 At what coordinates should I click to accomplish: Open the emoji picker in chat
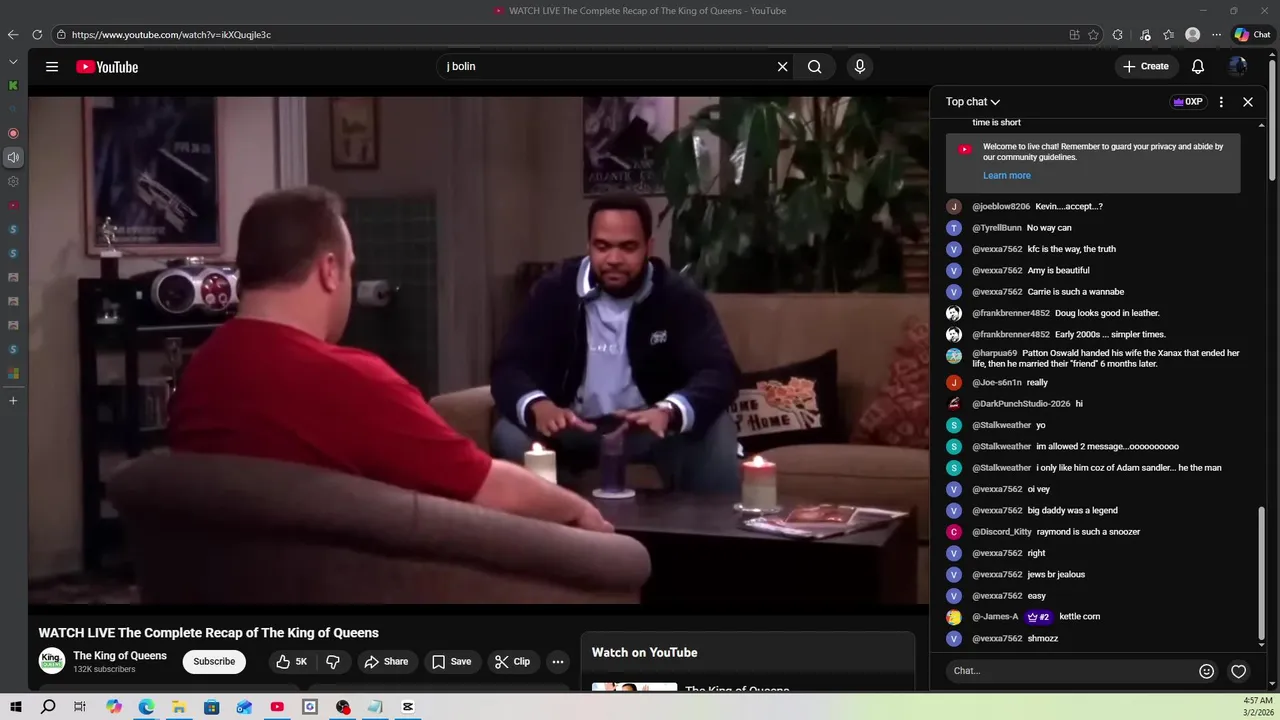pos(1207,671)
